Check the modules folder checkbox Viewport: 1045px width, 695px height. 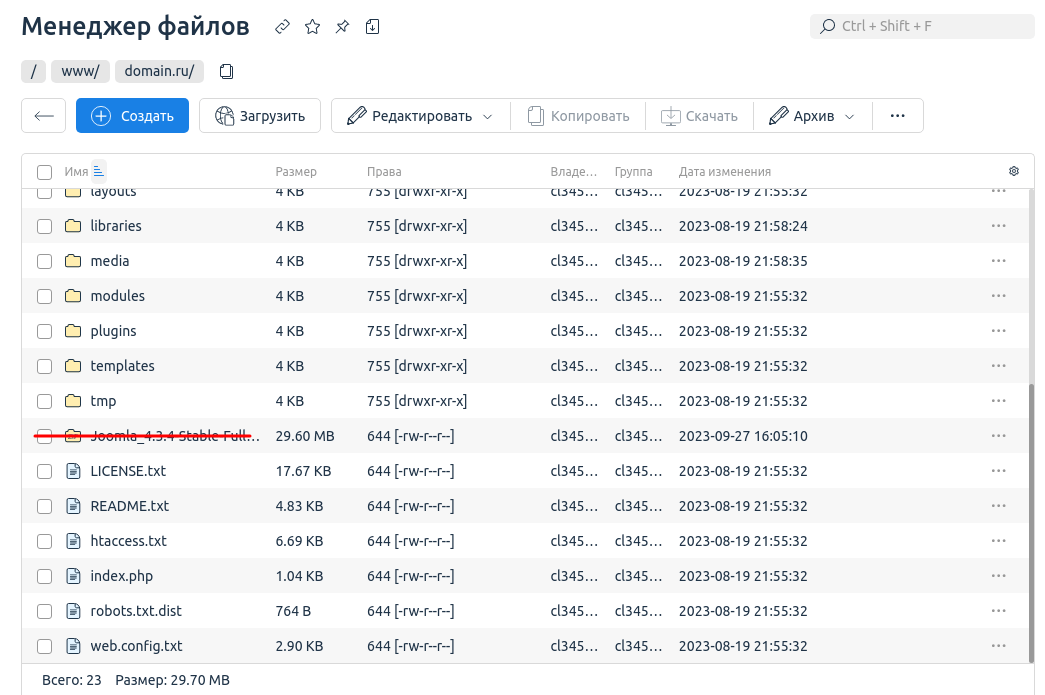point(45,296)
